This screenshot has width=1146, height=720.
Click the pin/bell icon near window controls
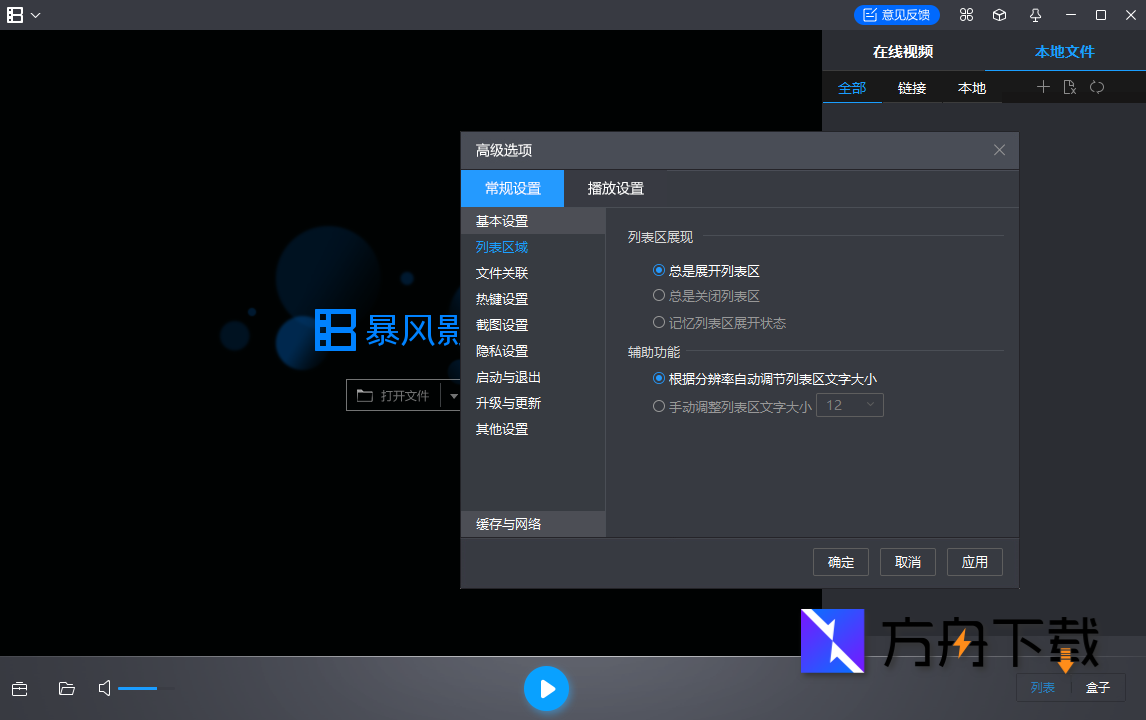(1035, 15)
